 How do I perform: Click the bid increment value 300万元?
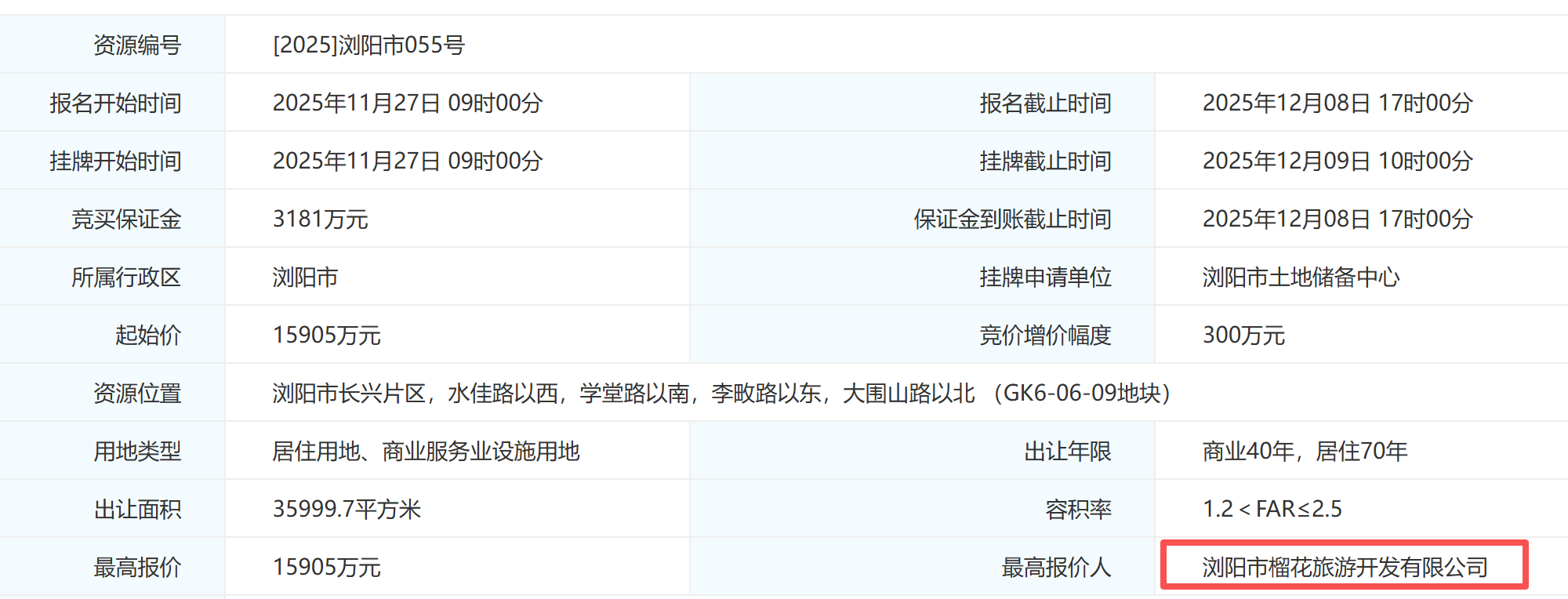(x=1243, y=335)
